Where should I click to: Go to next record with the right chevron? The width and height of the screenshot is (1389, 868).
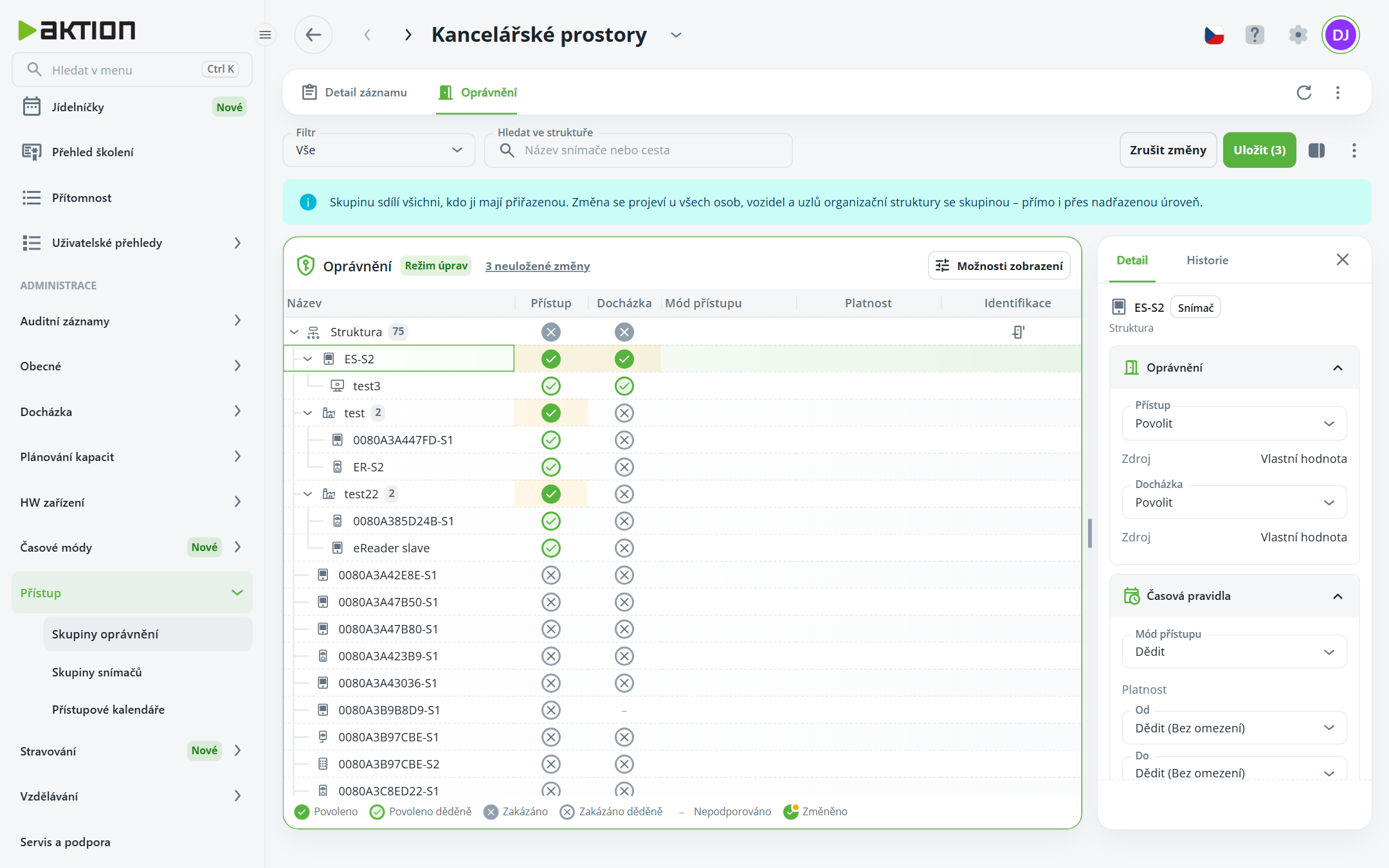click(408, 35)
